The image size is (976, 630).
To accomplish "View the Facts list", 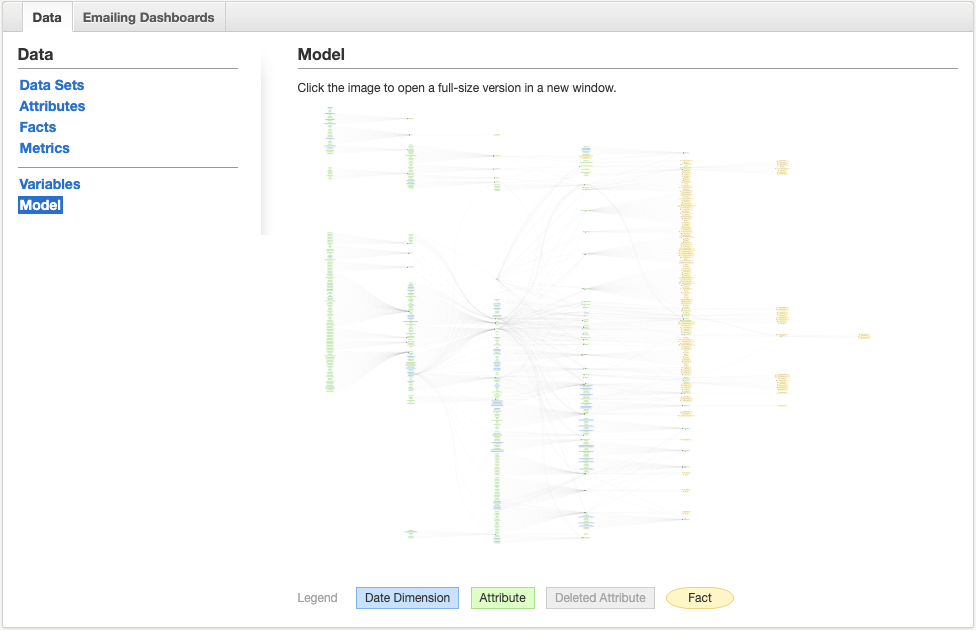I will click(37, 127).
